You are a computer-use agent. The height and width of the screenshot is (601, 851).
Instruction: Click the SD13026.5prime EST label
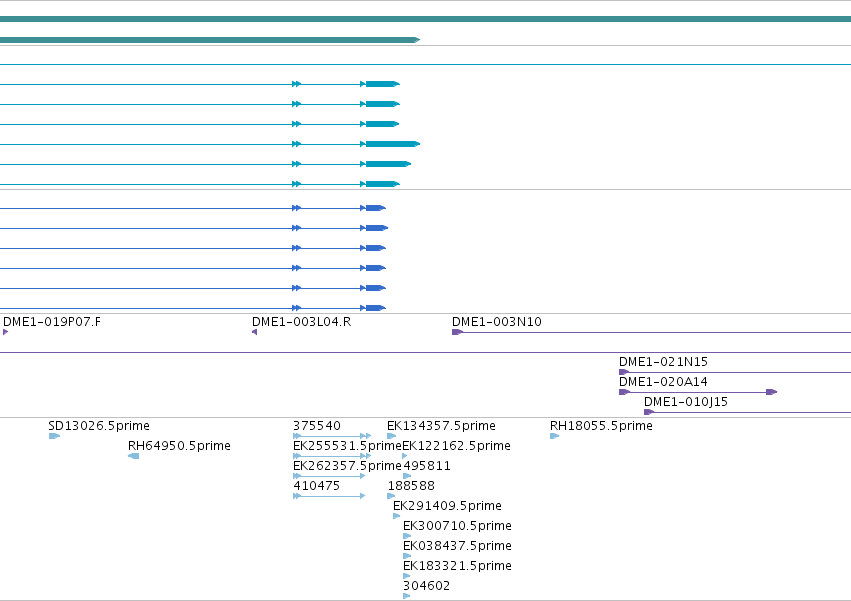coord(99,426)
